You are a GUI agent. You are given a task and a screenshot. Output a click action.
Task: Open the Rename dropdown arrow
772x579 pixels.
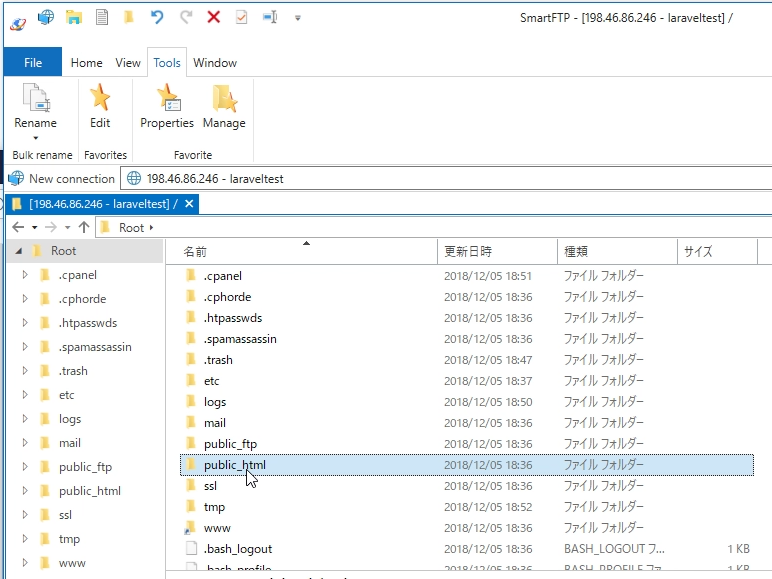coord(35,138)
